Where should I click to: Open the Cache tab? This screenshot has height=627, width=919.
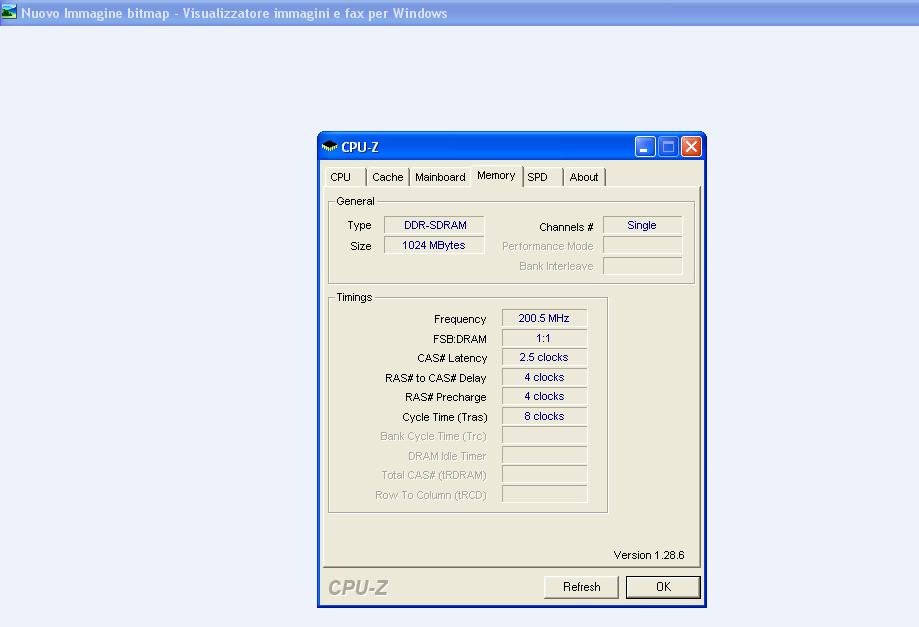point(387,177)
